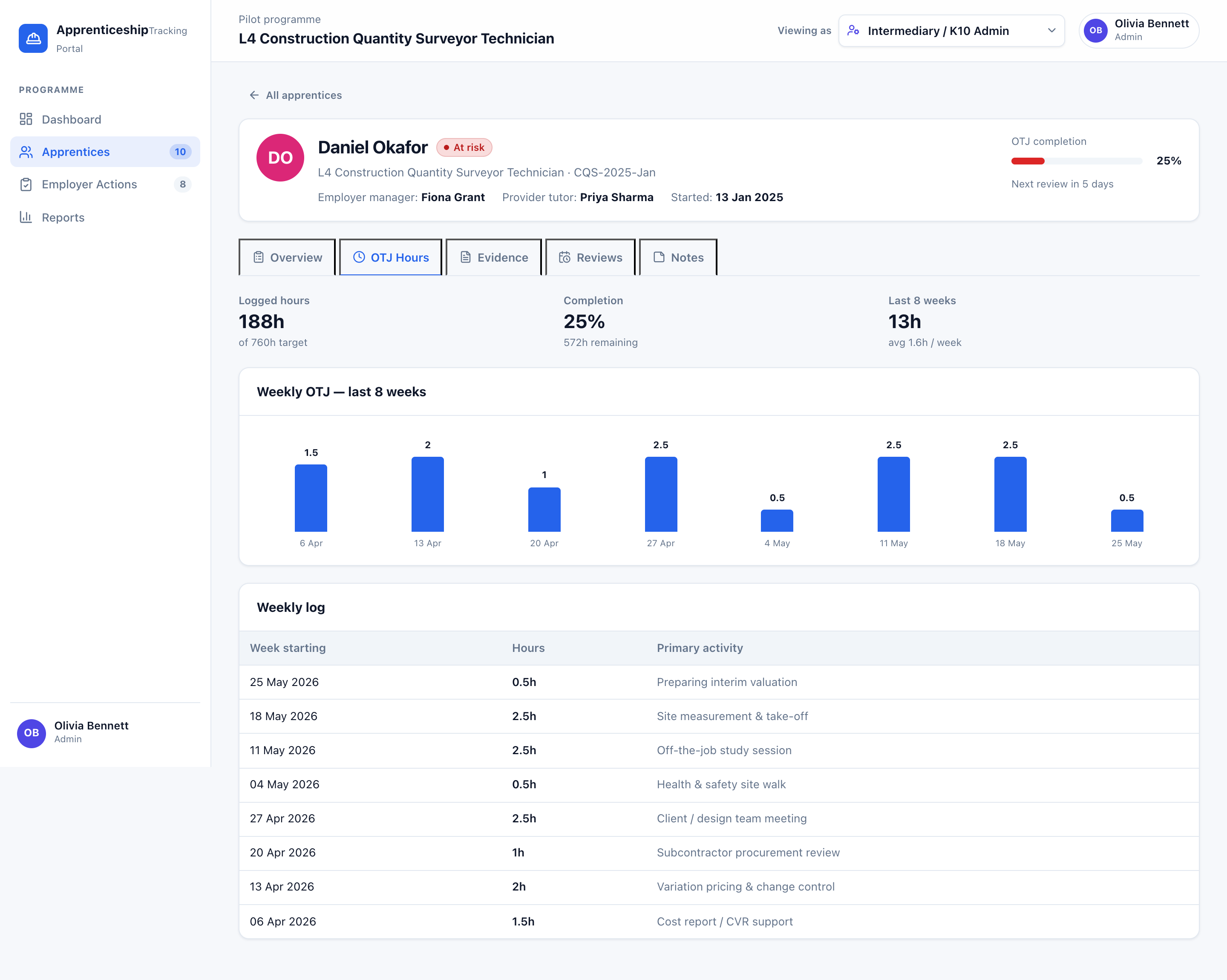Click the Apprenticeship Tracking Portal hard-hat logo
The image size is (1227, 980).
tap(33, 38)
